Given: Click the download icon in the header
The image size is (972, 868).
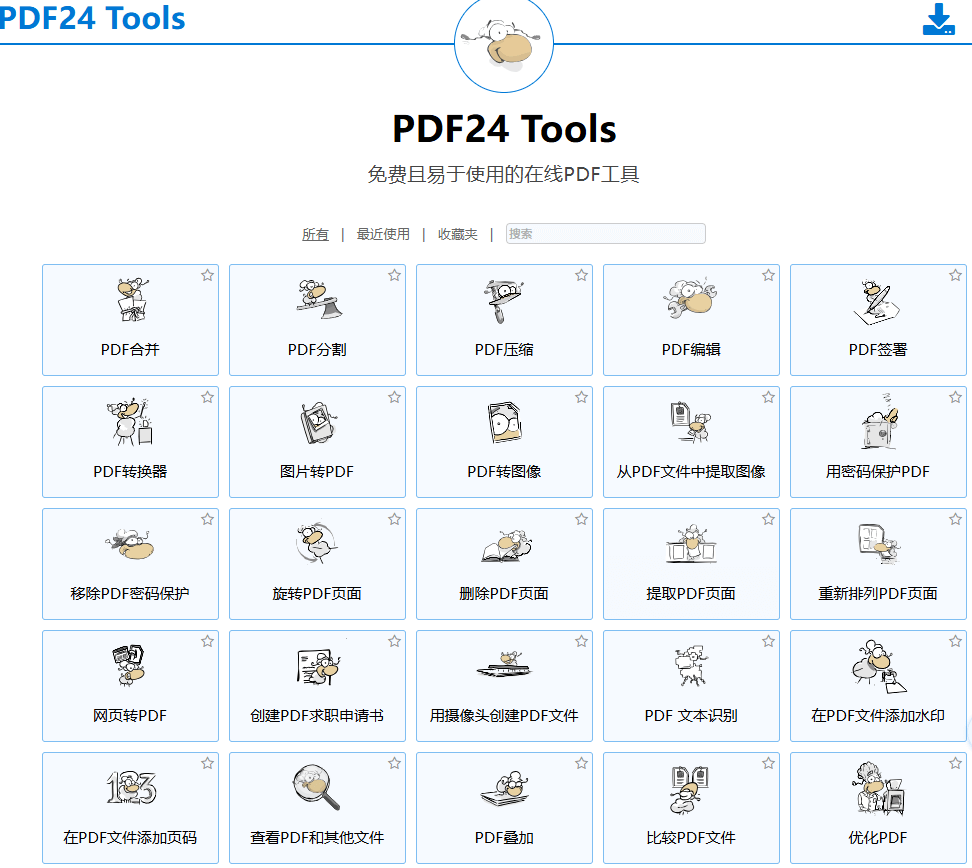Looking at the screenshot, I should (939, 19).
